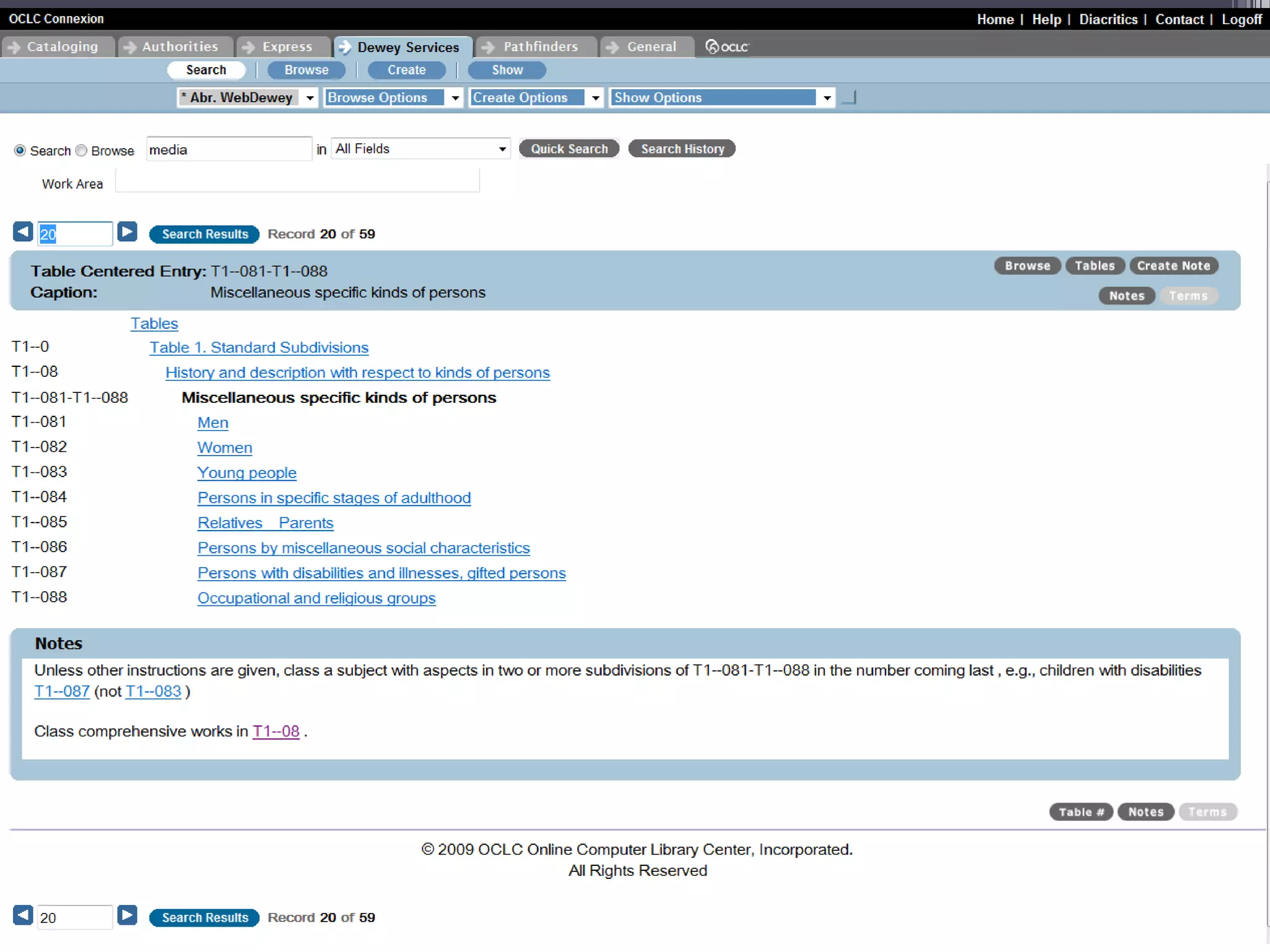The width and height of the screenshot is (1270, 952).
Task: Click the bottom previous record arrow
Action: pos(23,915)
